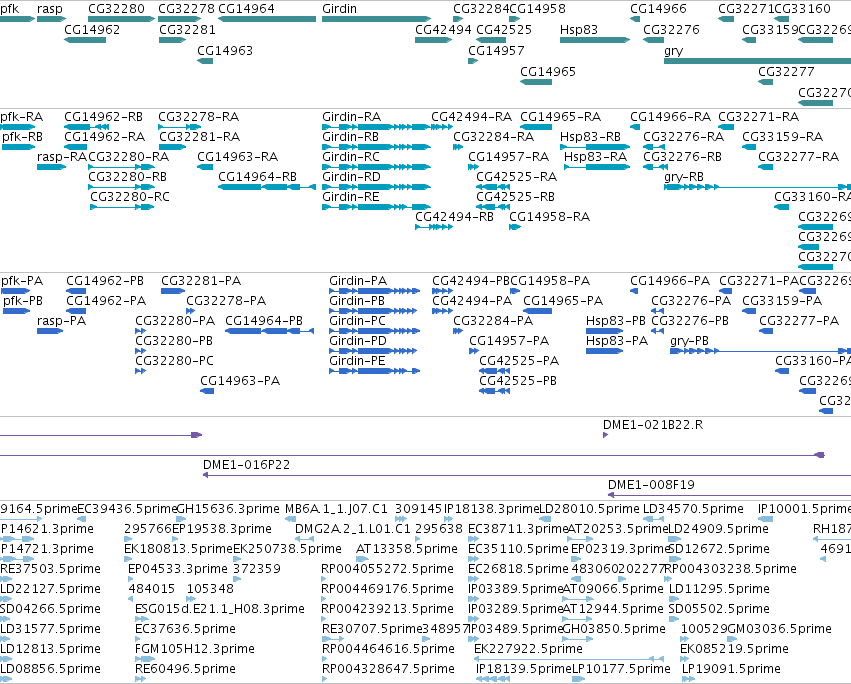Select the DME1-016P22 clone label
The image size is (851, 684).
[x=246, y=465]
